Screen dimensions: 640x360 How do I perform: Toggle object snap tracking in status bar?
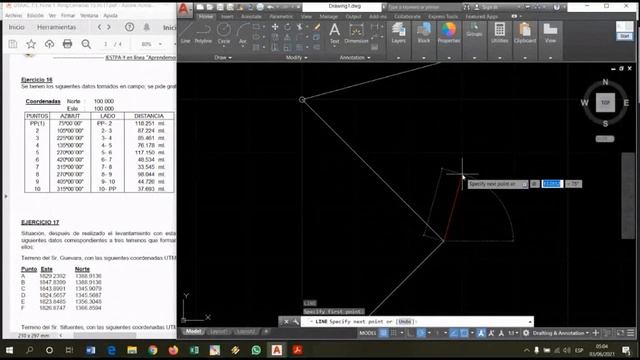coord(453,333)
